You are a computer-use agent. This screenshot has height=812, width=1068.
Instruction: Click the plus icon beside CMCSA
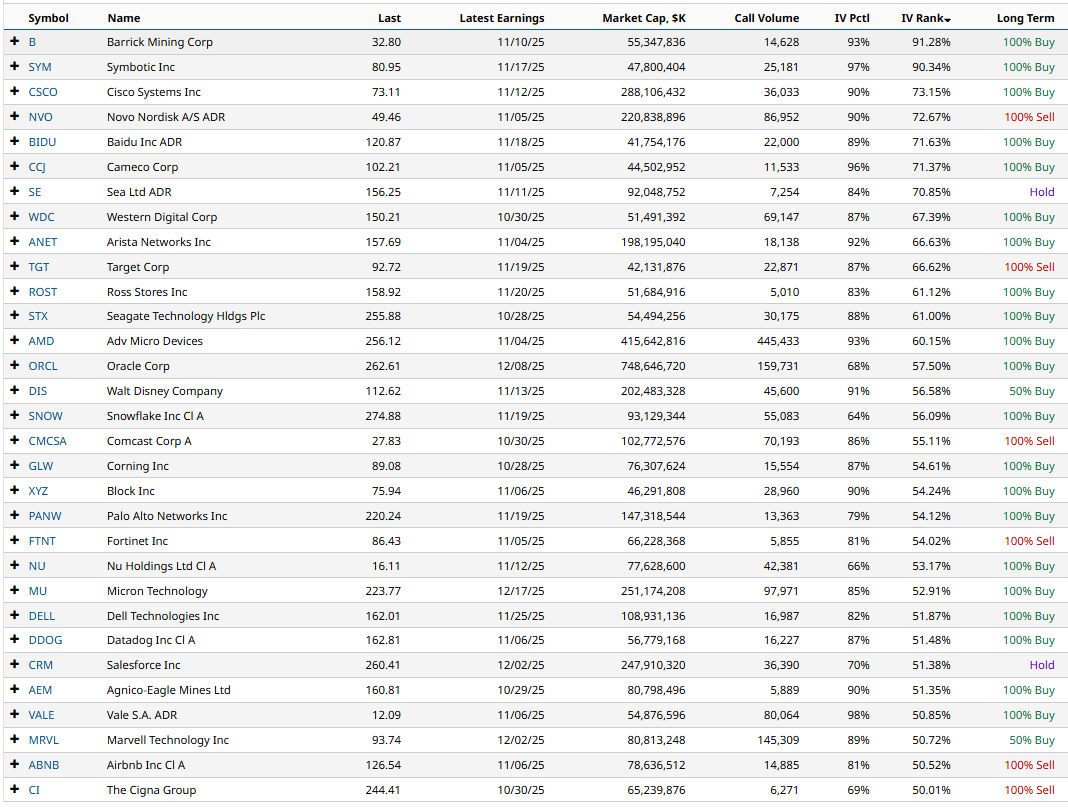[14, 440]
